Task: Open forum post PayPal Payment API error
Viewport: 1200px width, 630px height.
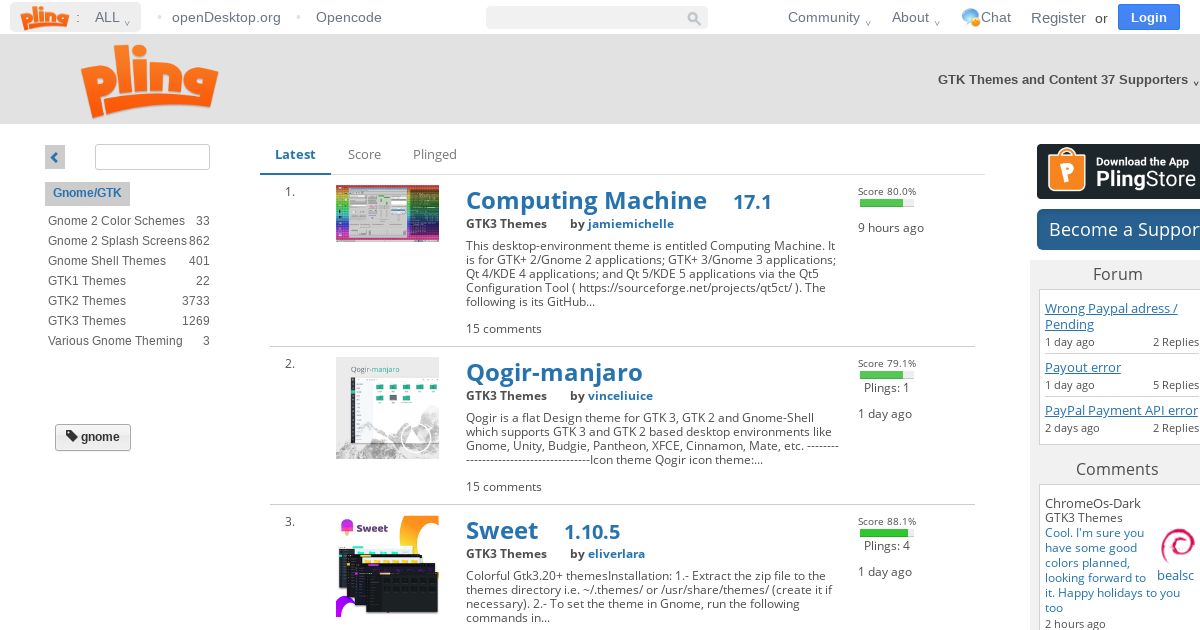Action: 1121,410
